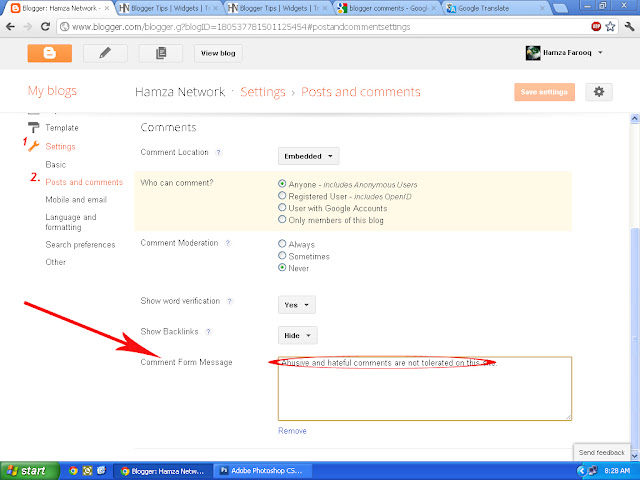Open Chrome's wrench menu icon

[629, 27]
